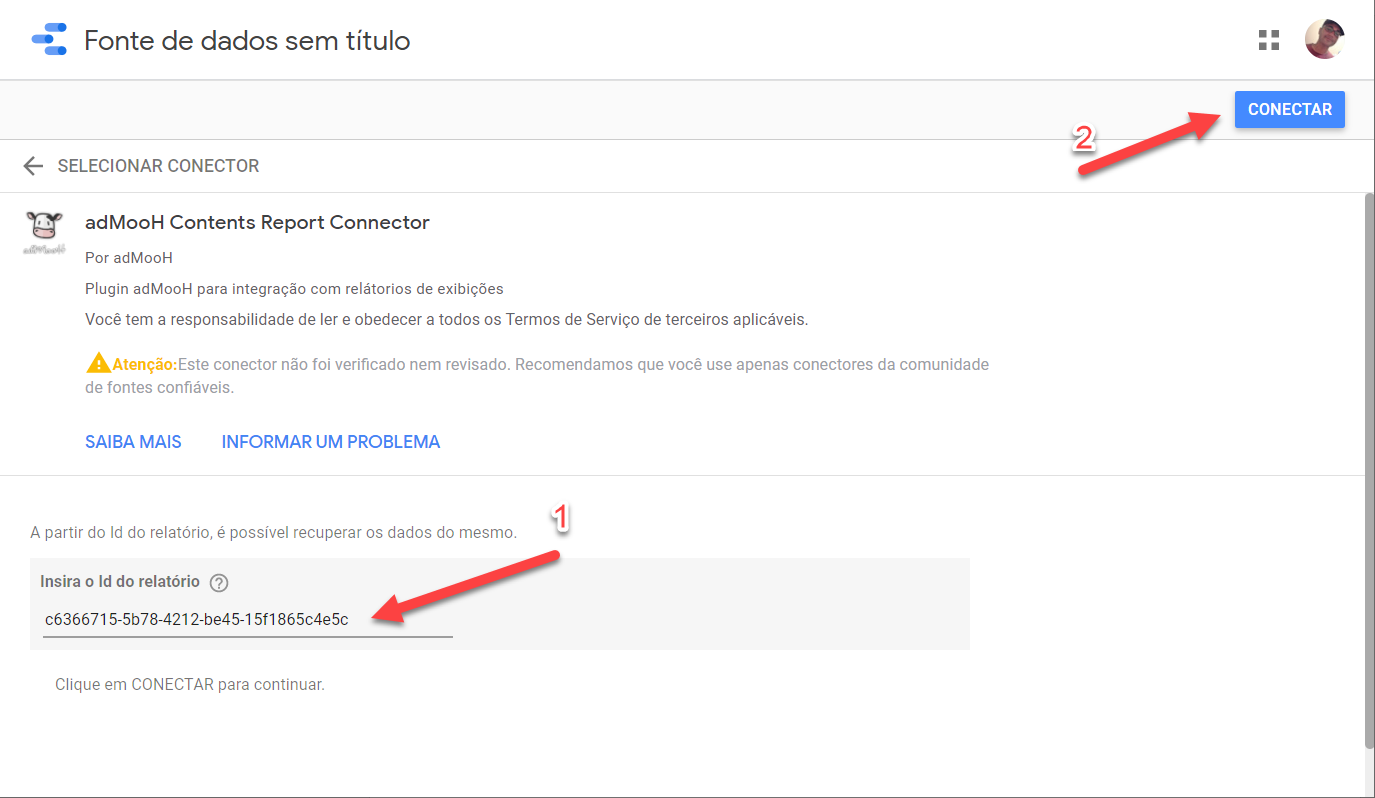Click the Termos de Serviço responsibility sentence
The image size is (1375, 798).
446,320
